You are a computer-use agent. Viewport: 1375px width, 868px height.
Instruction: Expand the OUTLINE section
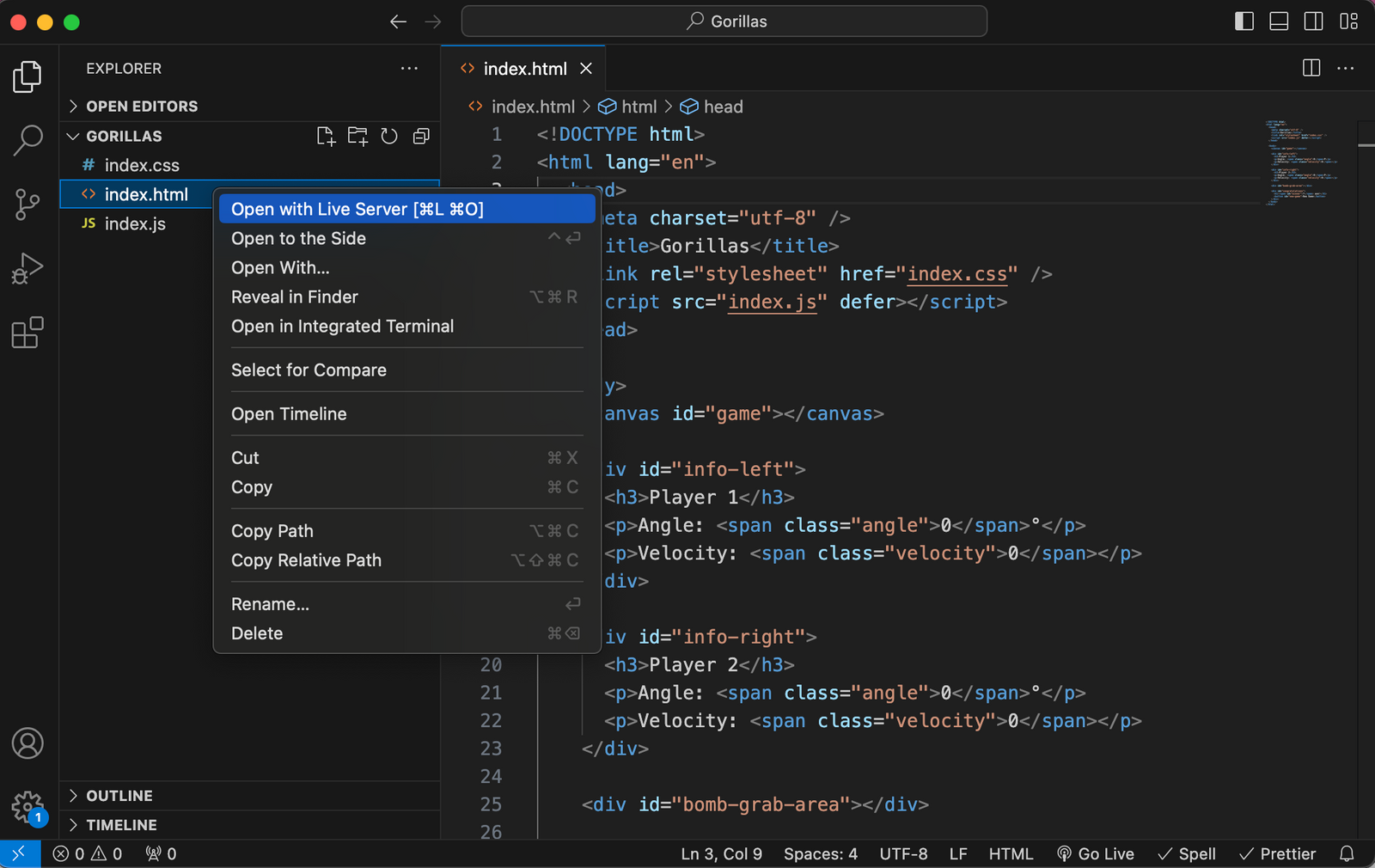click(x=249, y=796)
